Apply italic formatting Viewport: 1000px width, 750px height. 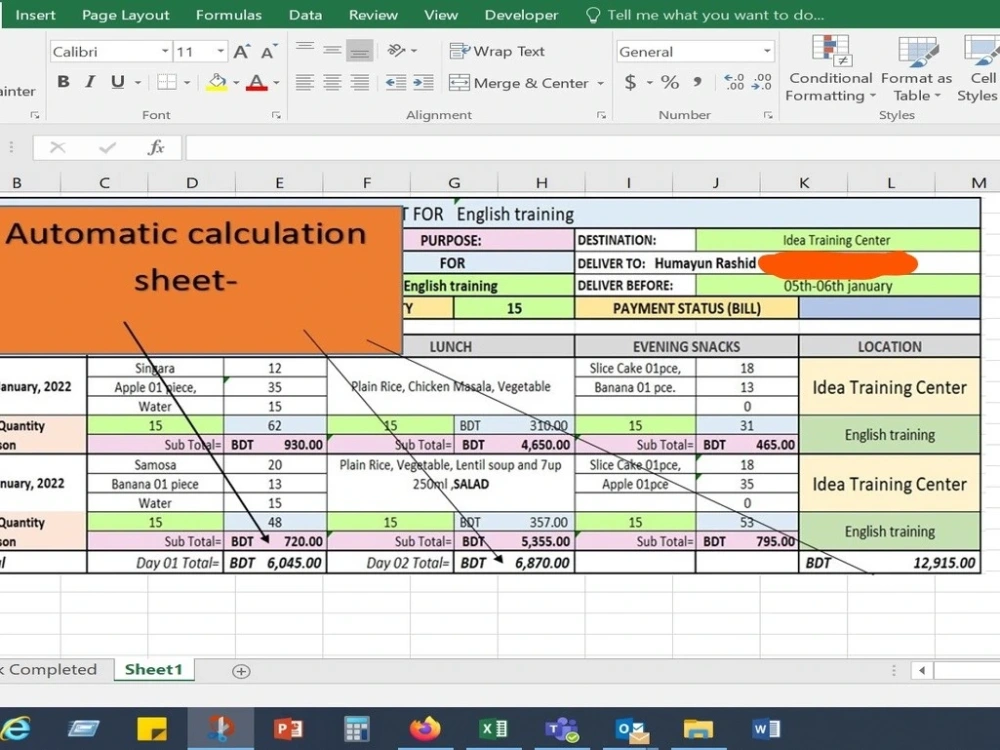(88, 82)
